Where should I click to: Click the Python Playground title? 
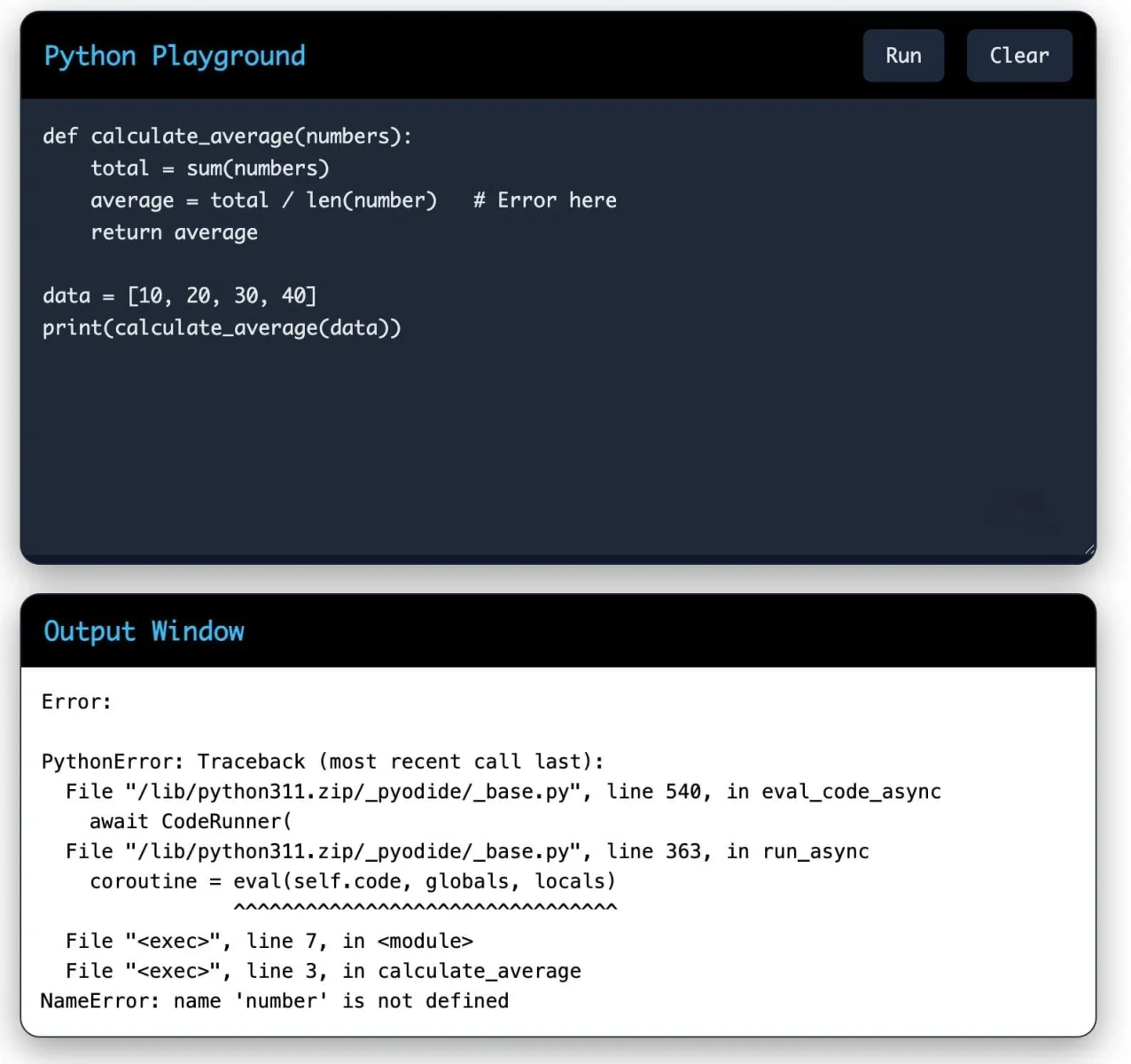175,56
